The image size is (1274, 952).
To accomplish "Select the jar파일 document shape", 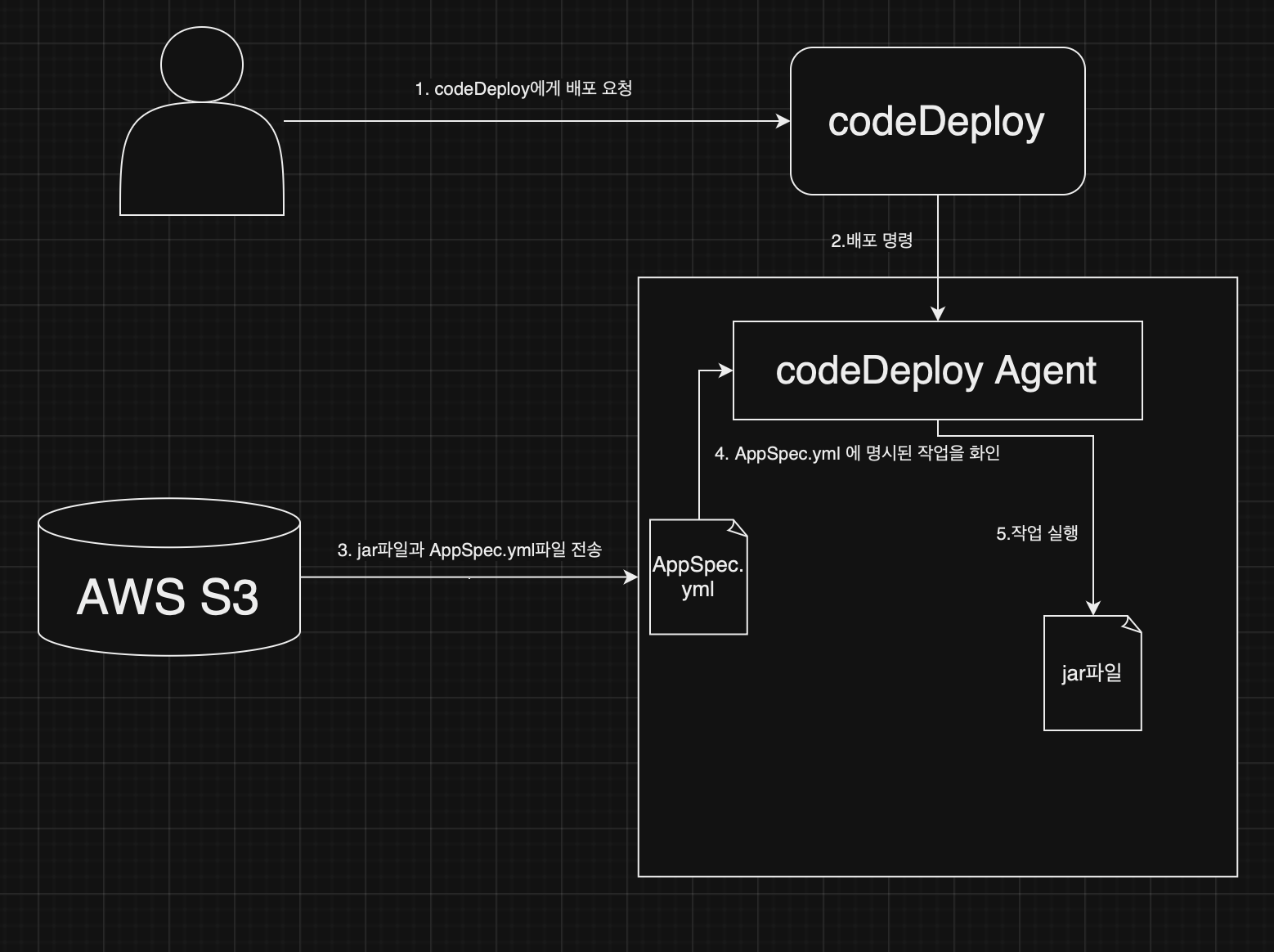I will (x=1092, y=673).
